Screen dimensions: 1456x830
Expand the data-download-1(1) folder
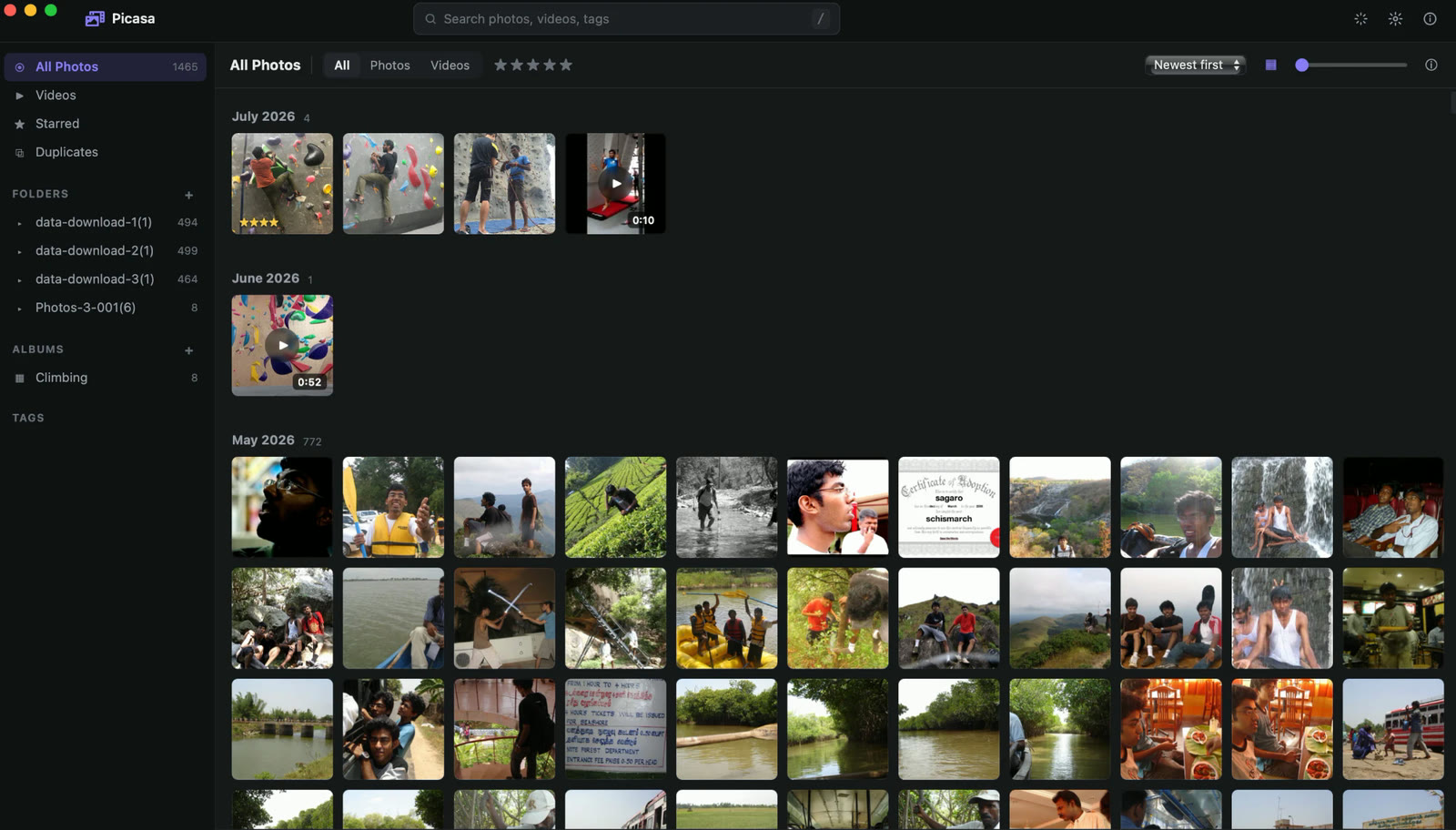[19, 223]
